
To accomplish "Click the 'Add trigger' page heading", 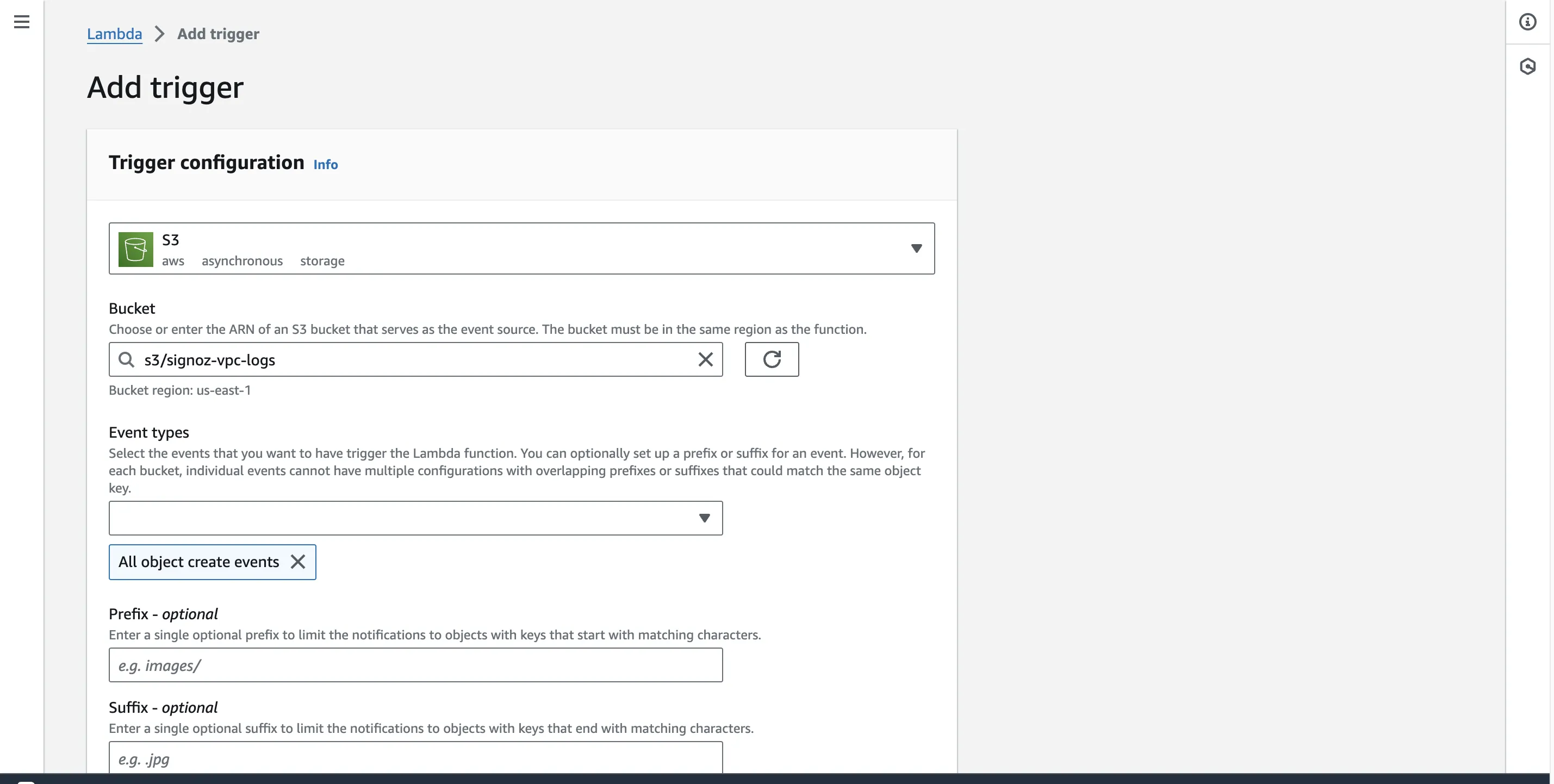I will point(165,88).
